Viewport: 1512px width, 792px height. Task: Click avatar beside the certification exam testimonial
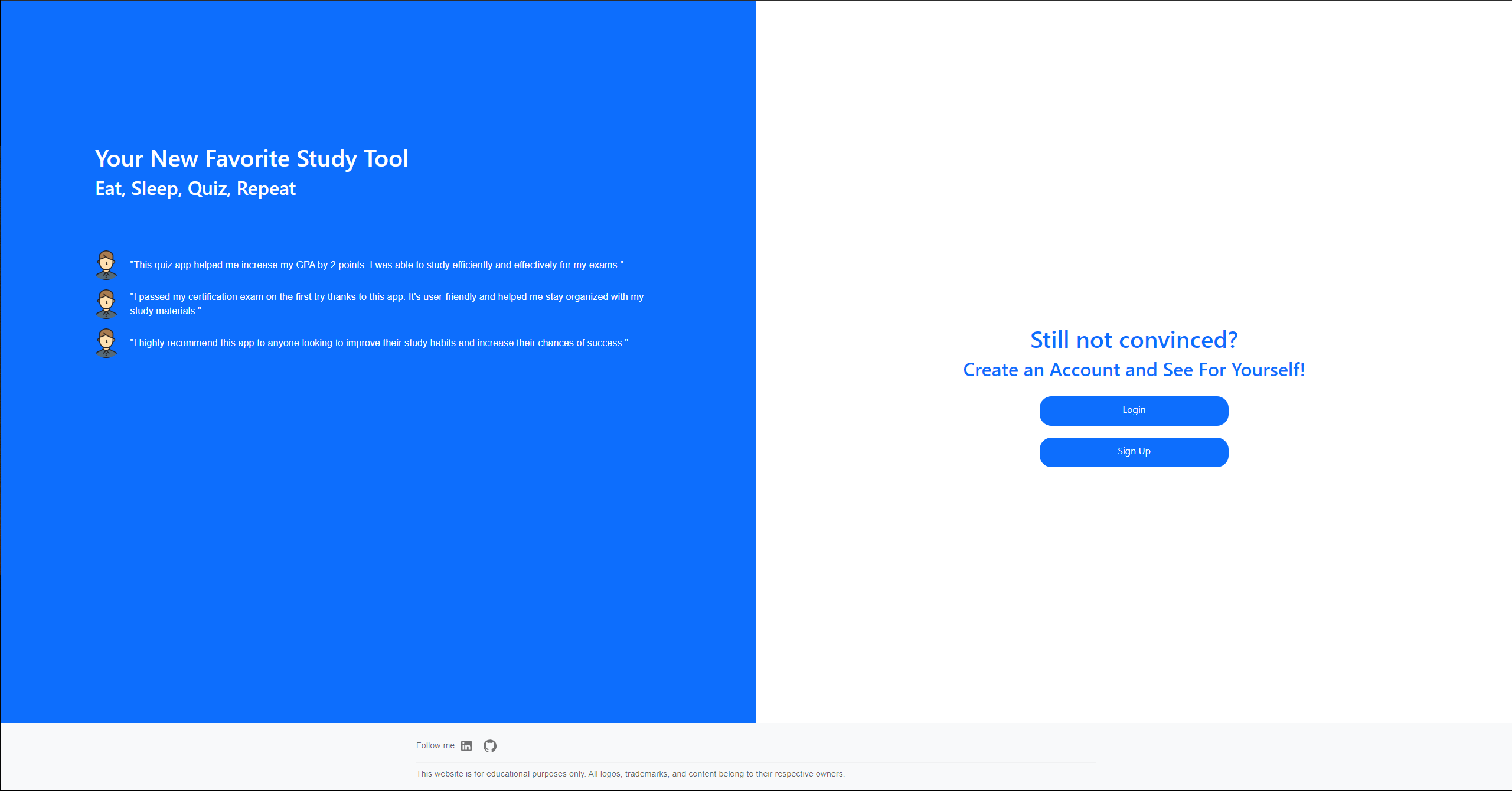tap(106, 304)
